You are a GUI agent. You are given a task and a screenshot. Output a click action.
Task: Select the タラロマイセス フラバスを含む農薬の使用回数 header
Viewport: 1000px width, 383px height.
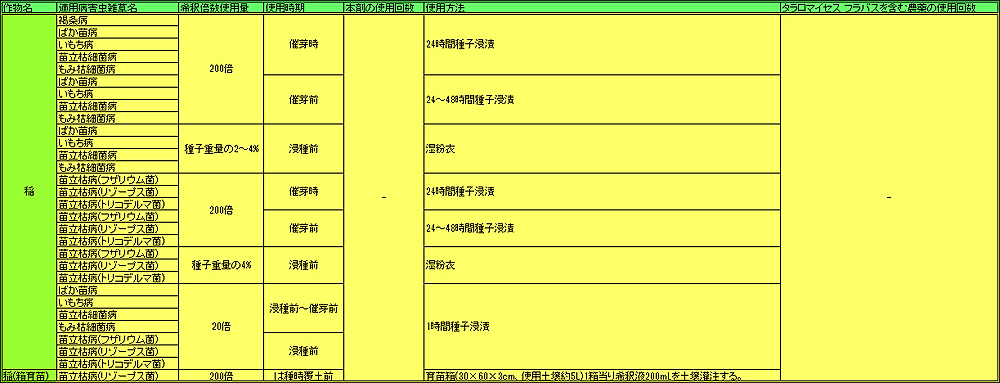[889, 8]
